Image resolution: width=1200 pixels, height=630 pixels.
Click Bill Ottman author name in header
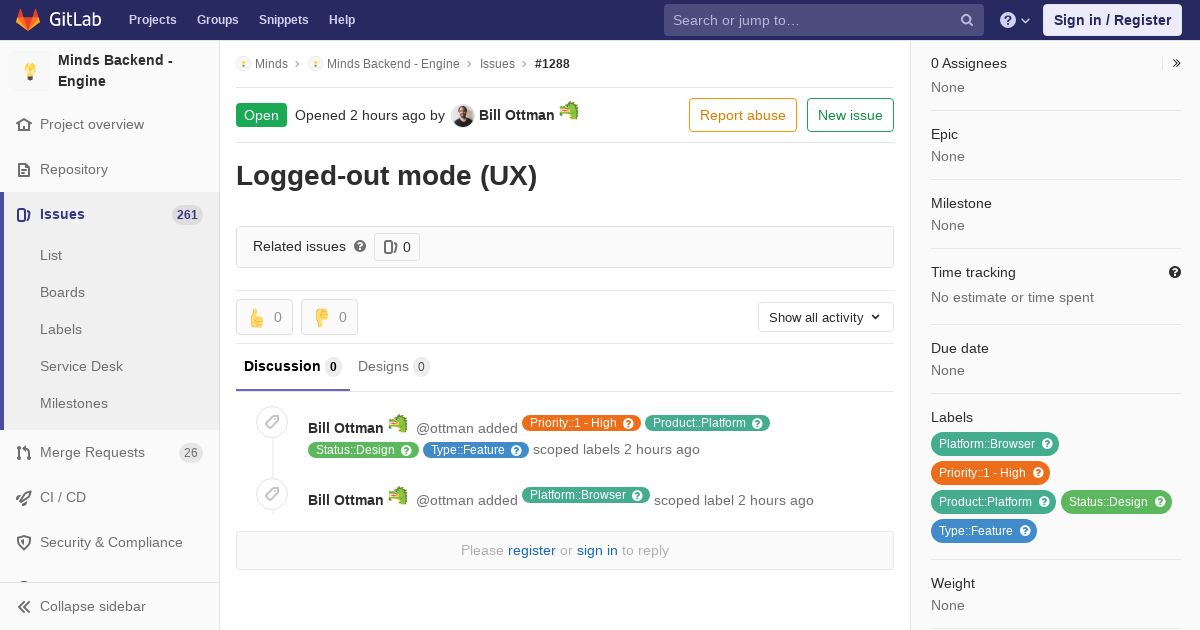pyautogui.click(x=516, y=115)
